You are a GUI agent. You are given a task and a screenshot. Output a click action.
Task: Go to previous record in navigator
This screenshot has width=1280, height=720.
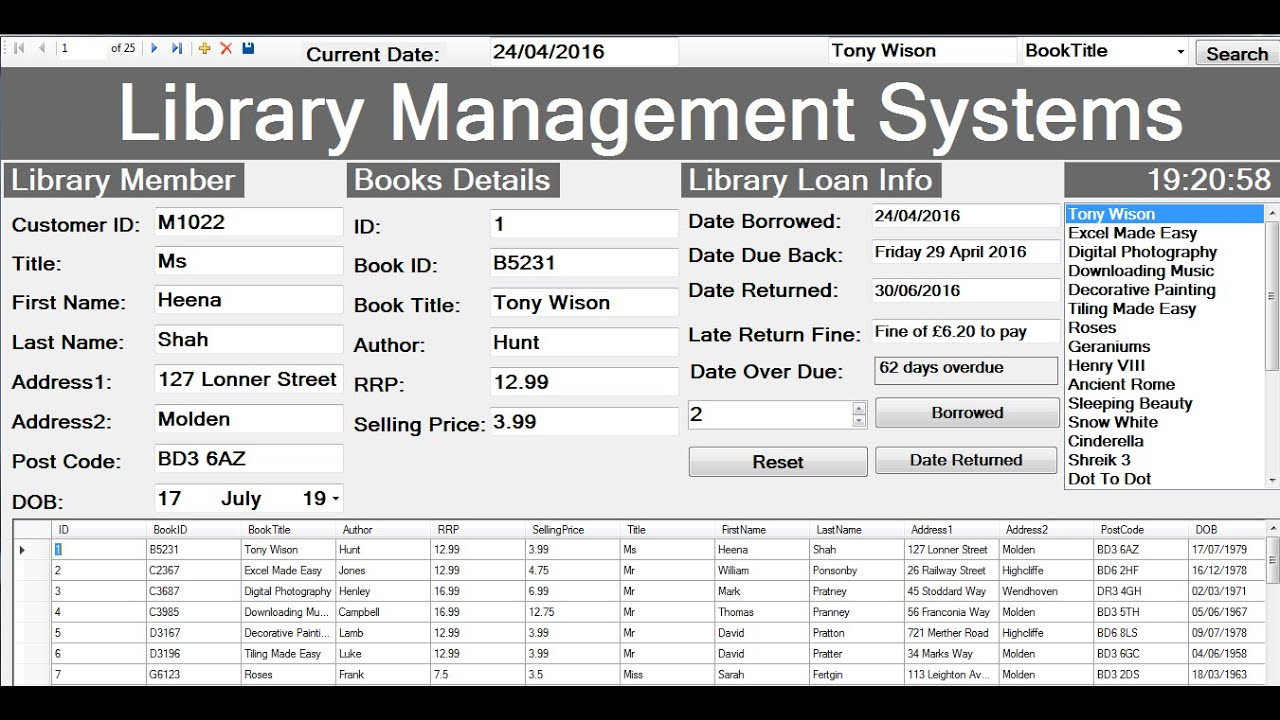42,48
